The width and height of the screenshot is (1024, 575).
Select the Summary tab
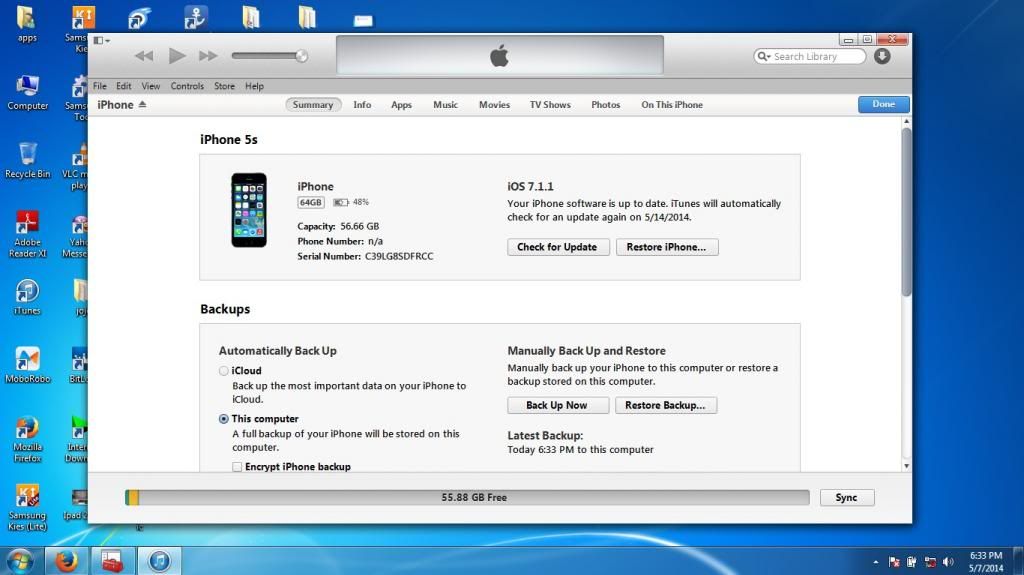[x=313, y=105]
